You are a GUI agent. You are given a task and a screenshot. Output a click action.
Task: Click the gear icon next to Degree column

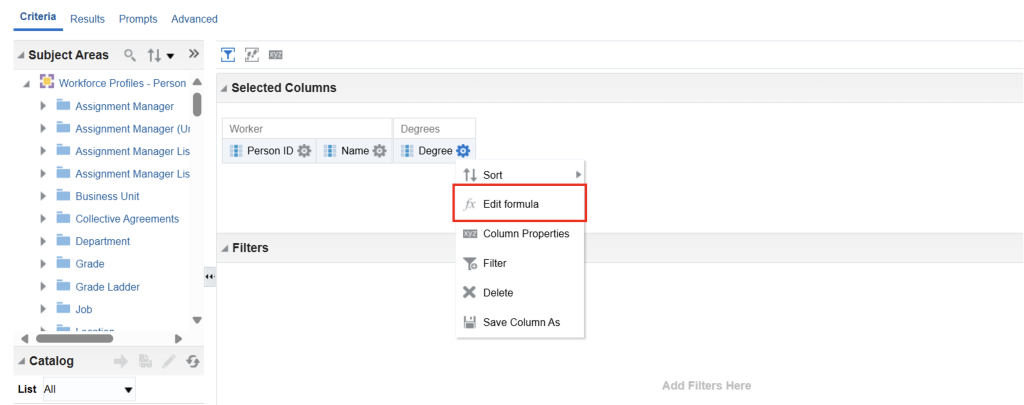462,151
